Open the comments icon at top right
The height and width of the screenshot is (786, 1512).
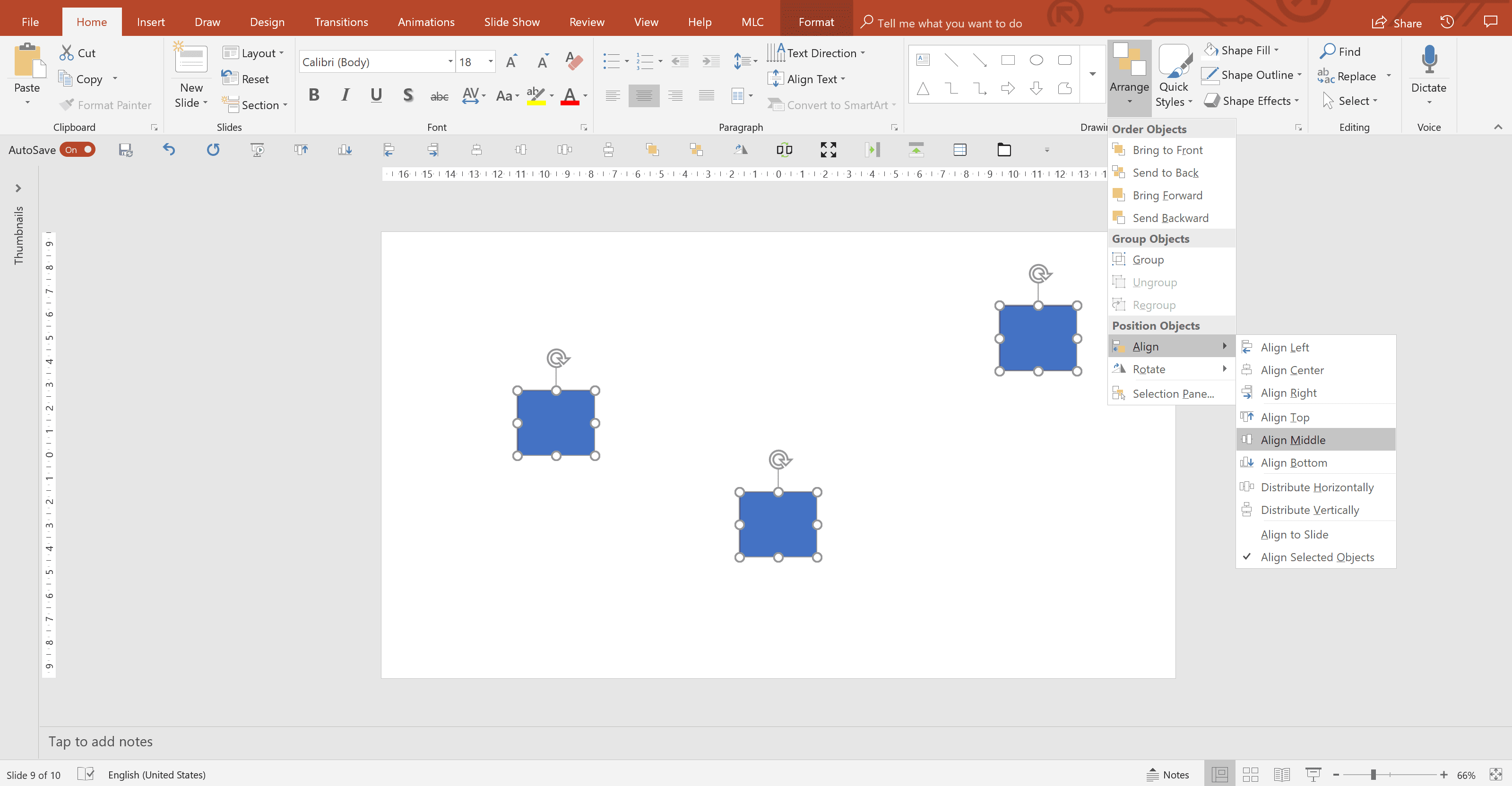[1490, 22]
